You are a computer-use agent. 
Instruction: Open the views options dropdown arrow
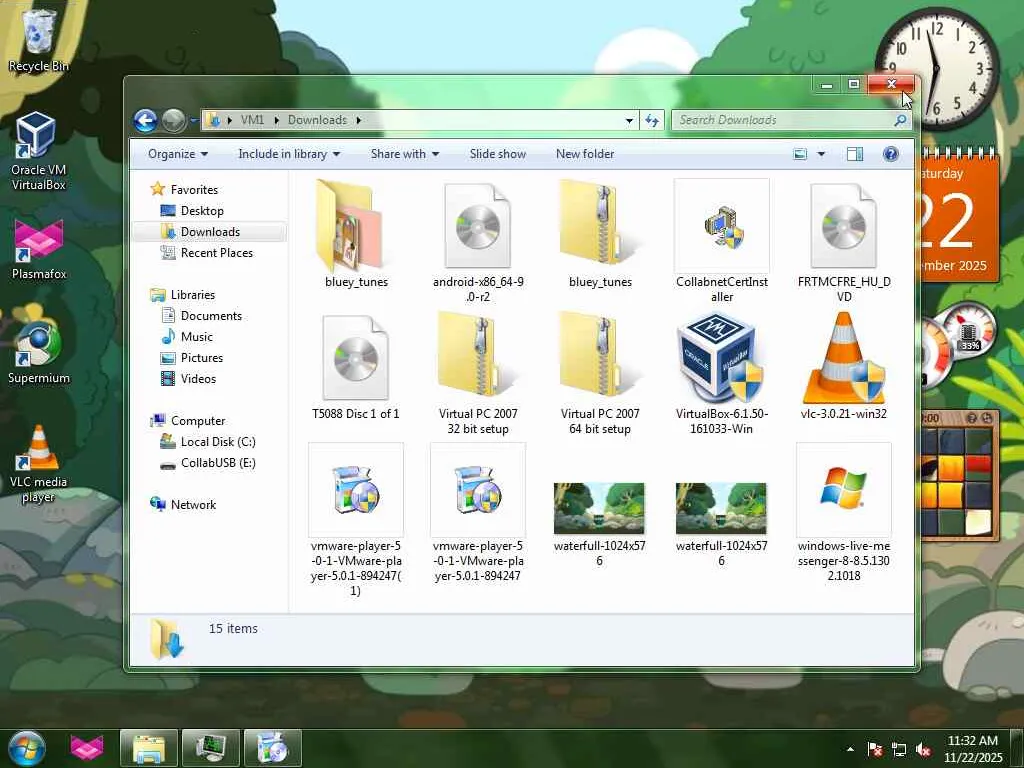pos(821,154)
